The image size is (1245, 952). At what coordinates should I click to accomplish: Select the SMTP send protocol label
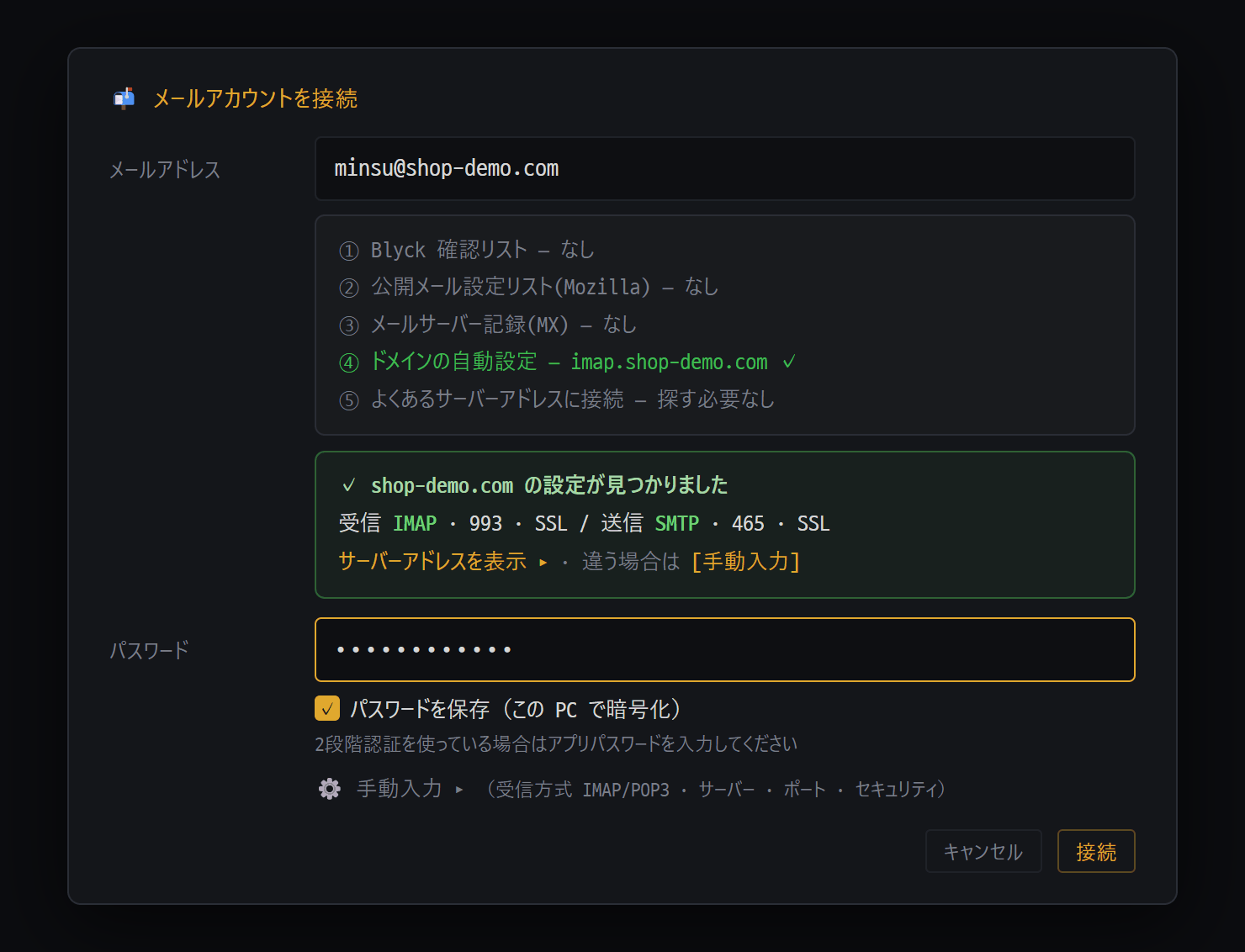coord(677,523)
